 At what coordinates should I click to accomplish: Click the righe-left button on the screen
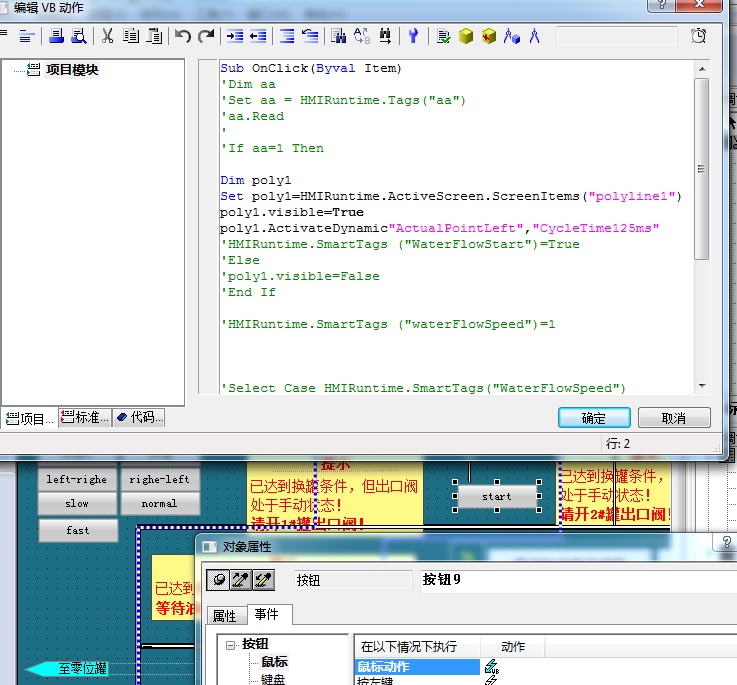pos(159,479)
